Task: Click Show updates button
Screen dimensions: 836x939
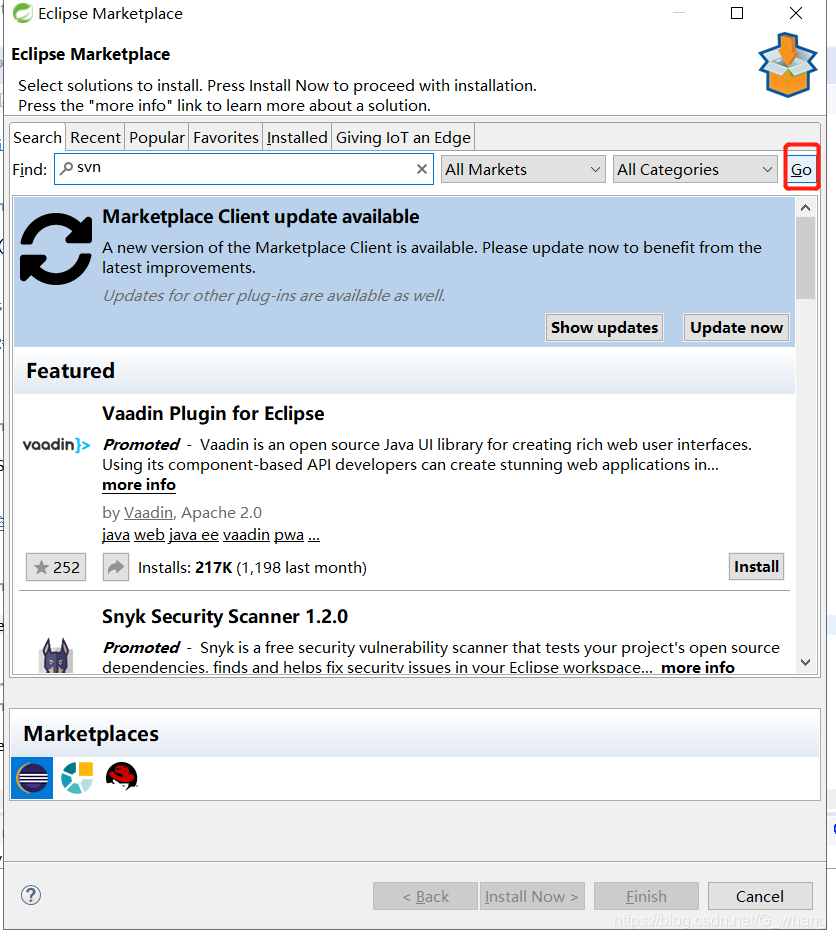Action: click(x=604, y=328)
